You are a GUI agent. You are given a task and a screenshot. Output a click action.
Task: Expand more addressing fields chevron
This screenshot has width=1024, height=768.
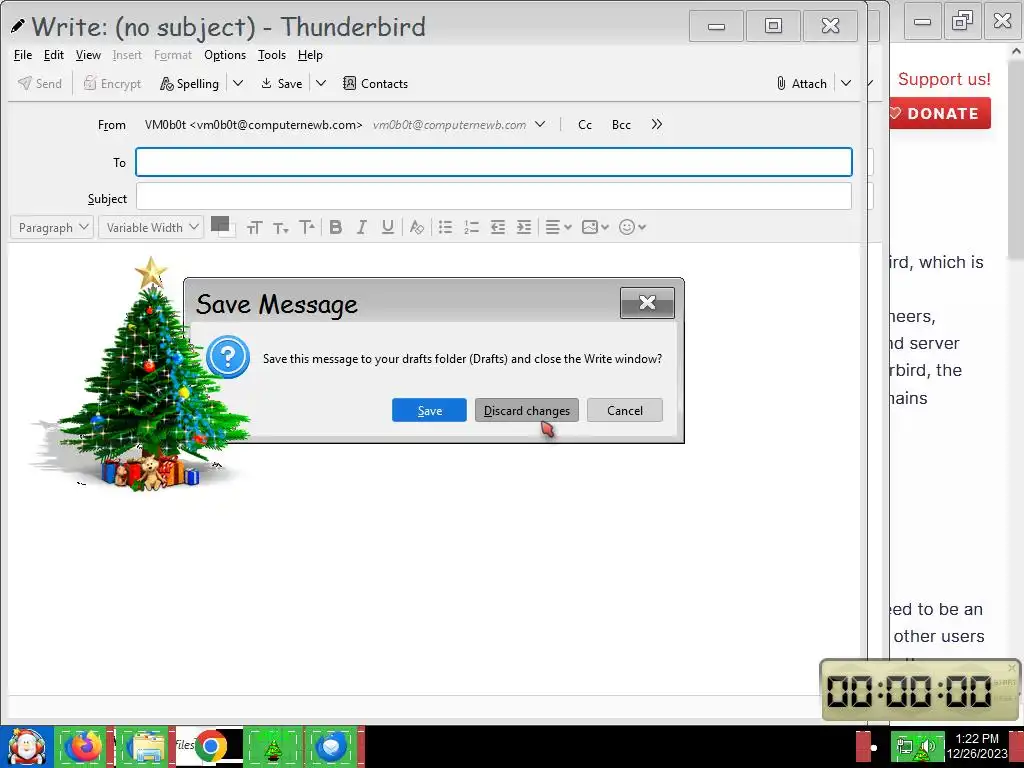(656, 124)
